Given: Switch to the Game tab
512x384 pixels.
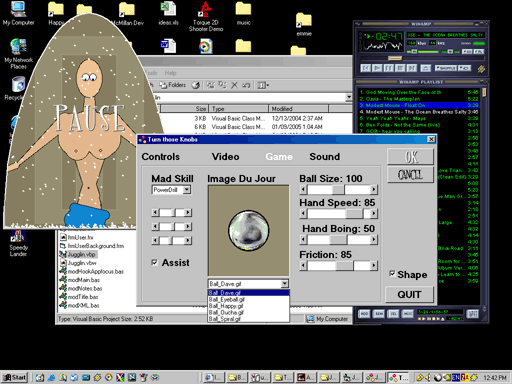Looking at the screenshot, I should (x=279, y=157).
